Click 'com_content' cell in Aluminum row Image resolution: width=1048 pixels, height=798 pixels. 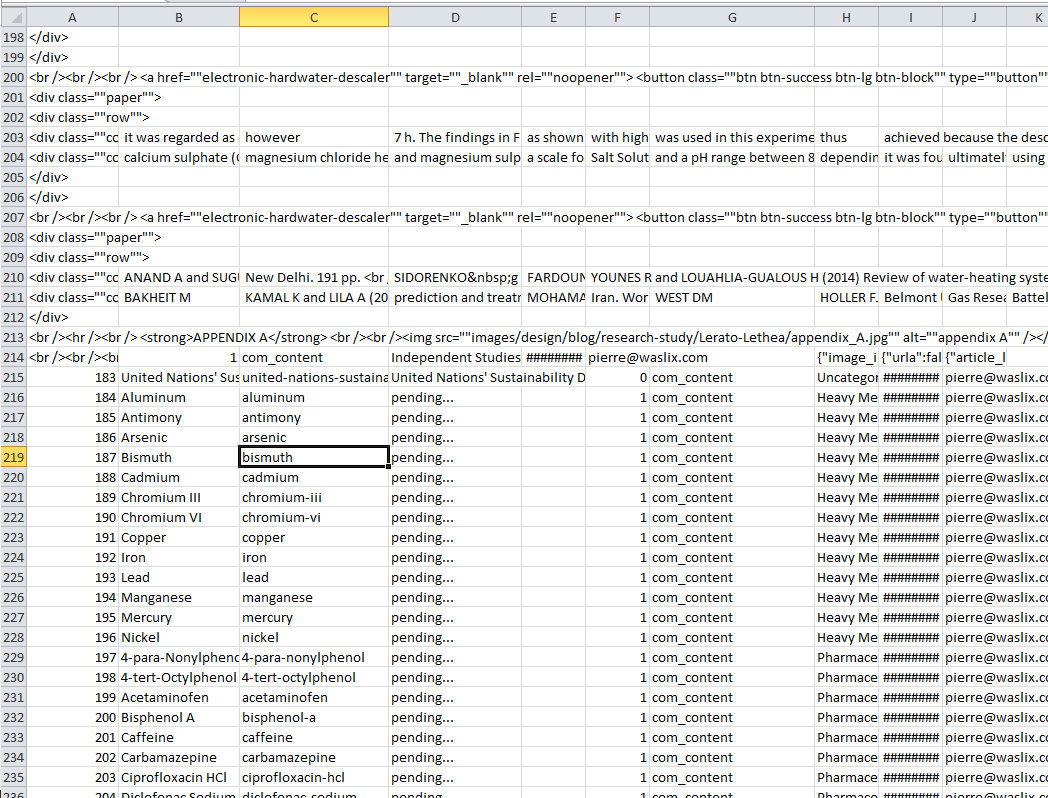click(732, 398)
